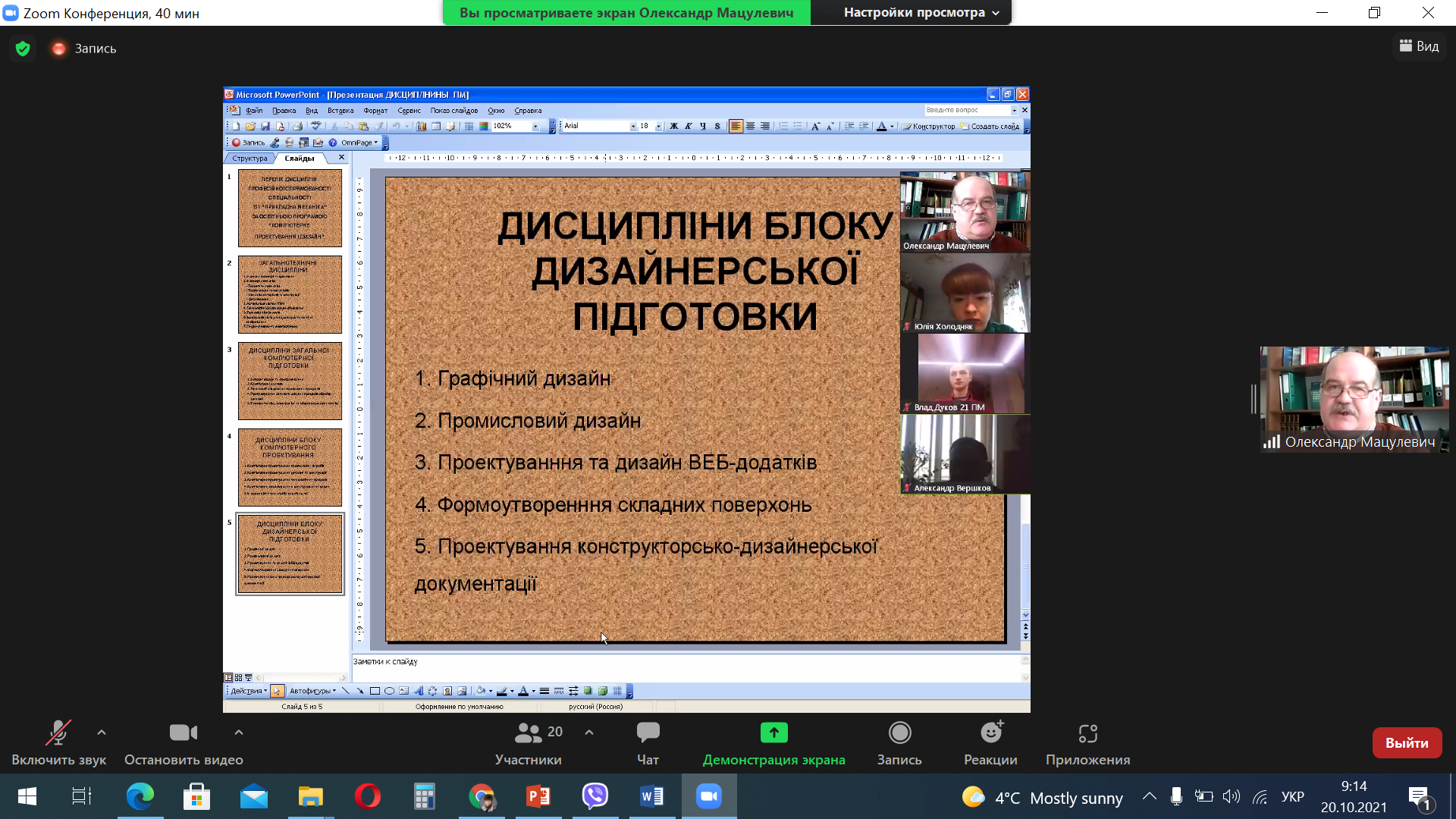Screen dimensions: 1456x819
Task: Click the УКР keyboard language indicator
Action: point(1292,797)
